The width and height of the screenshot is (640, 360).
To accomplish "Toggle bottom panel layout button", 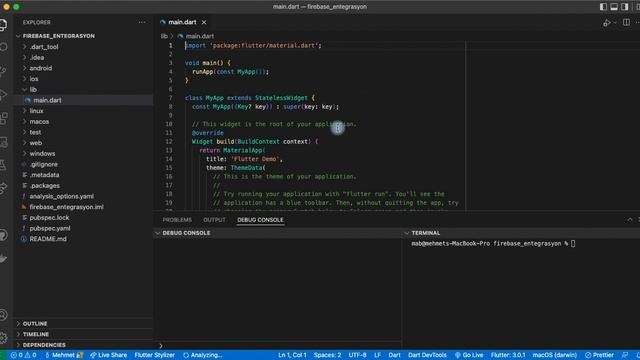I will (614, 7).
